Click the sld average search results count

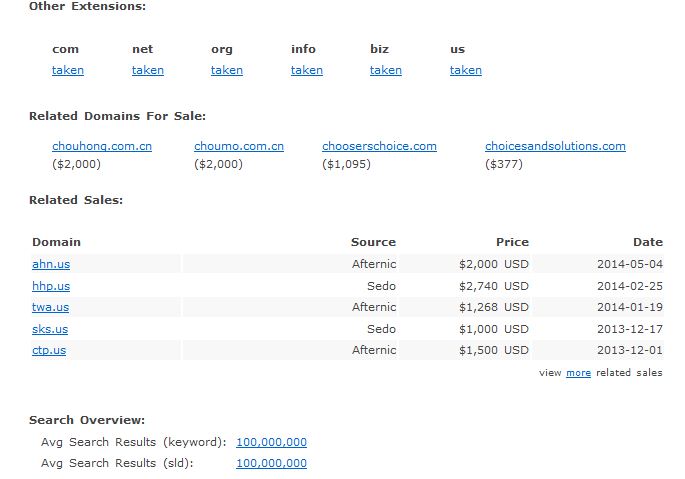click(271, 463)
